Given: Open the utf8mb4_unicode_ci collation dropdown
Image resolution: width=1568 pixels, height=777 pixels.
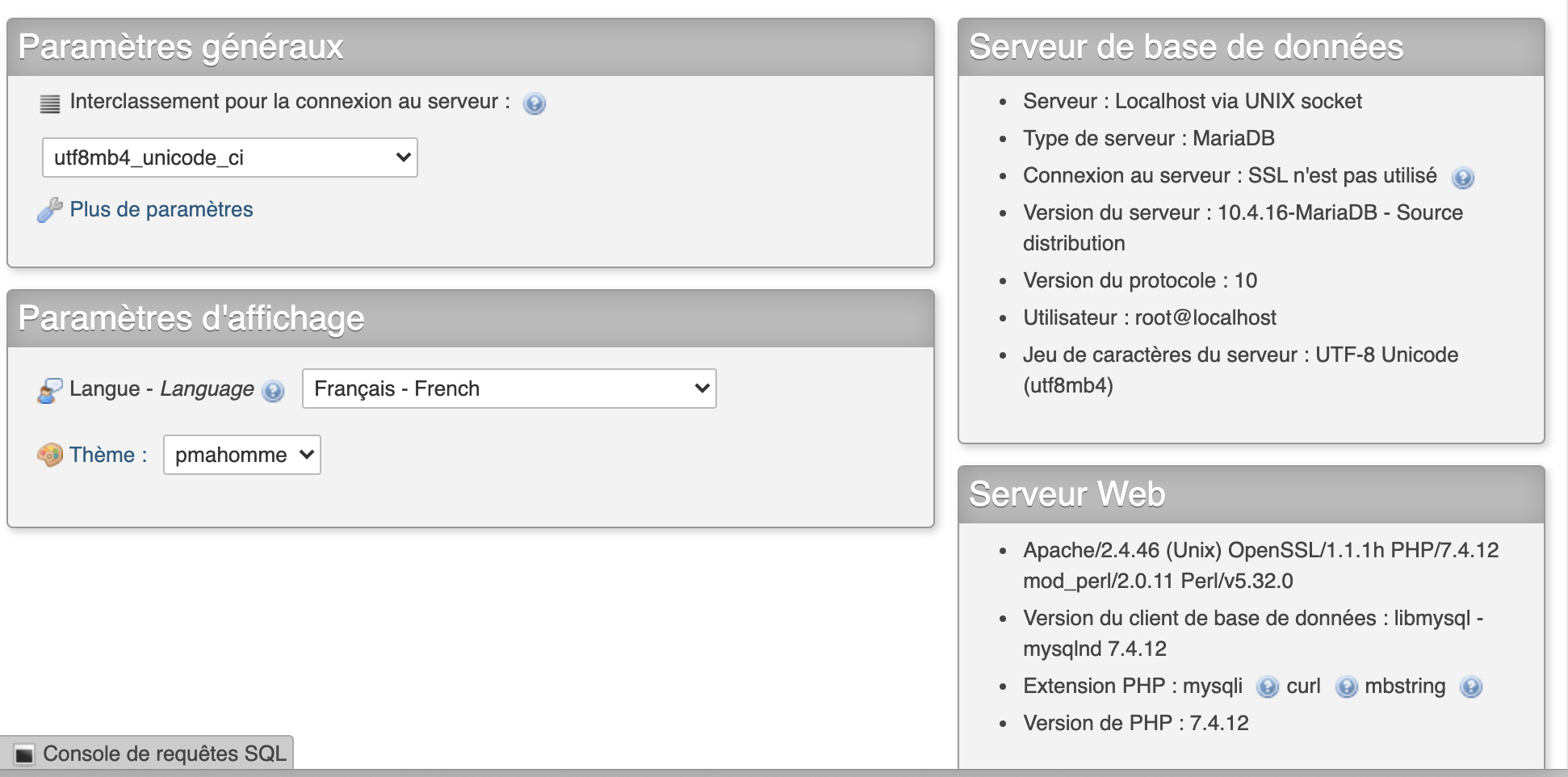Looking at the screenshot, I should [x=230, y=157].
